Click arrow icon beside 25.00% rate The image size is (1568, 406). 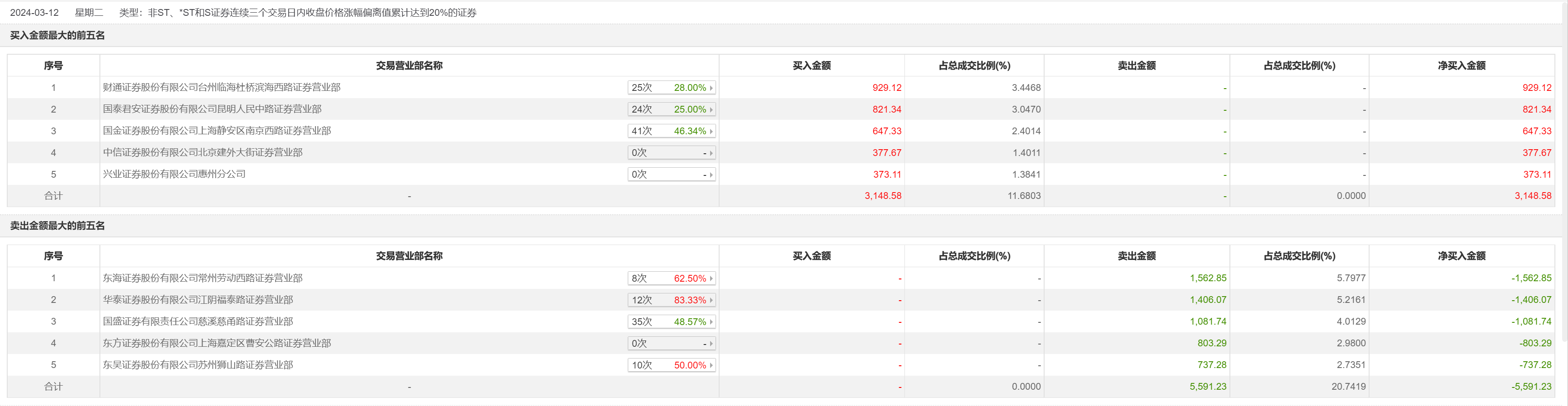[x=711, y=109]
